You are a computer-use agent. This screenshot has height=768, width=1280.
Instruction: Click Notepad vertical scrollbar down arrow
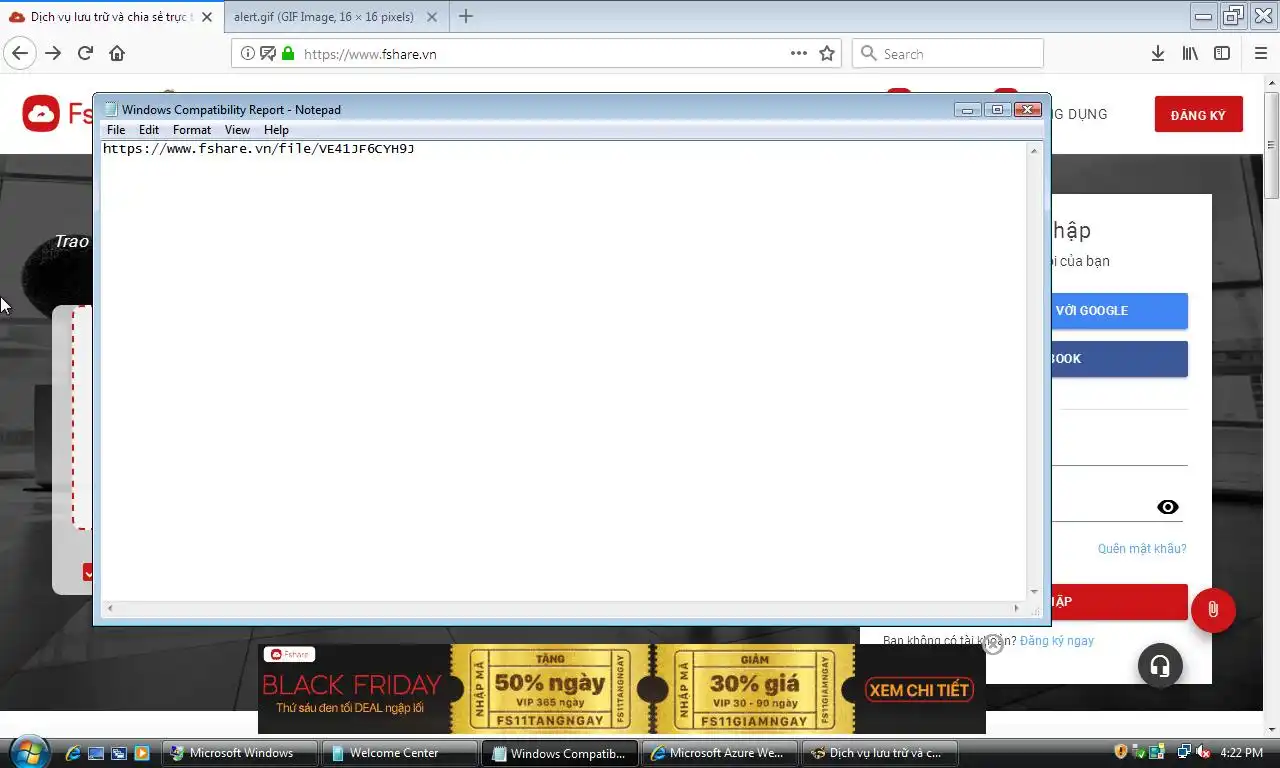tap(1035, 592)
